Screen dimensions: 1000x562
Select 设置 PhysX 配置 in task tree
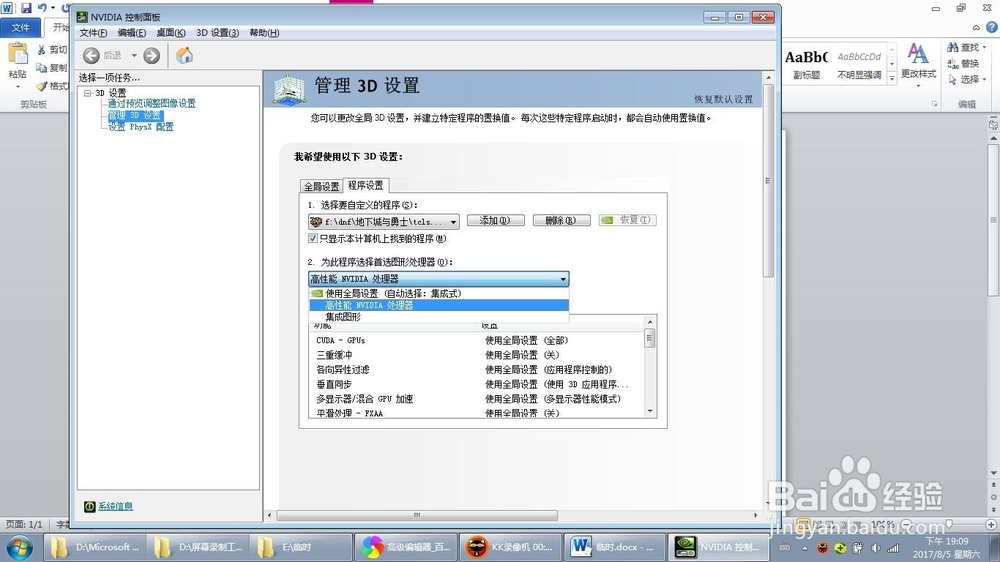tap(140, 127)
